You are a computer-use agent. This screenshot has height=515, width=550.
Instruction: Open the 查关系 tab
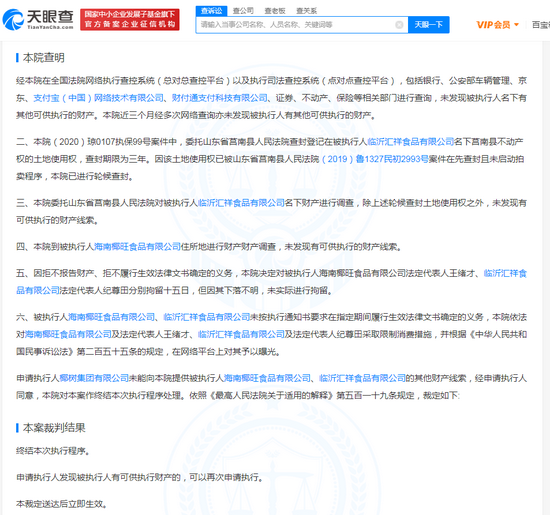tap(306, 11)
